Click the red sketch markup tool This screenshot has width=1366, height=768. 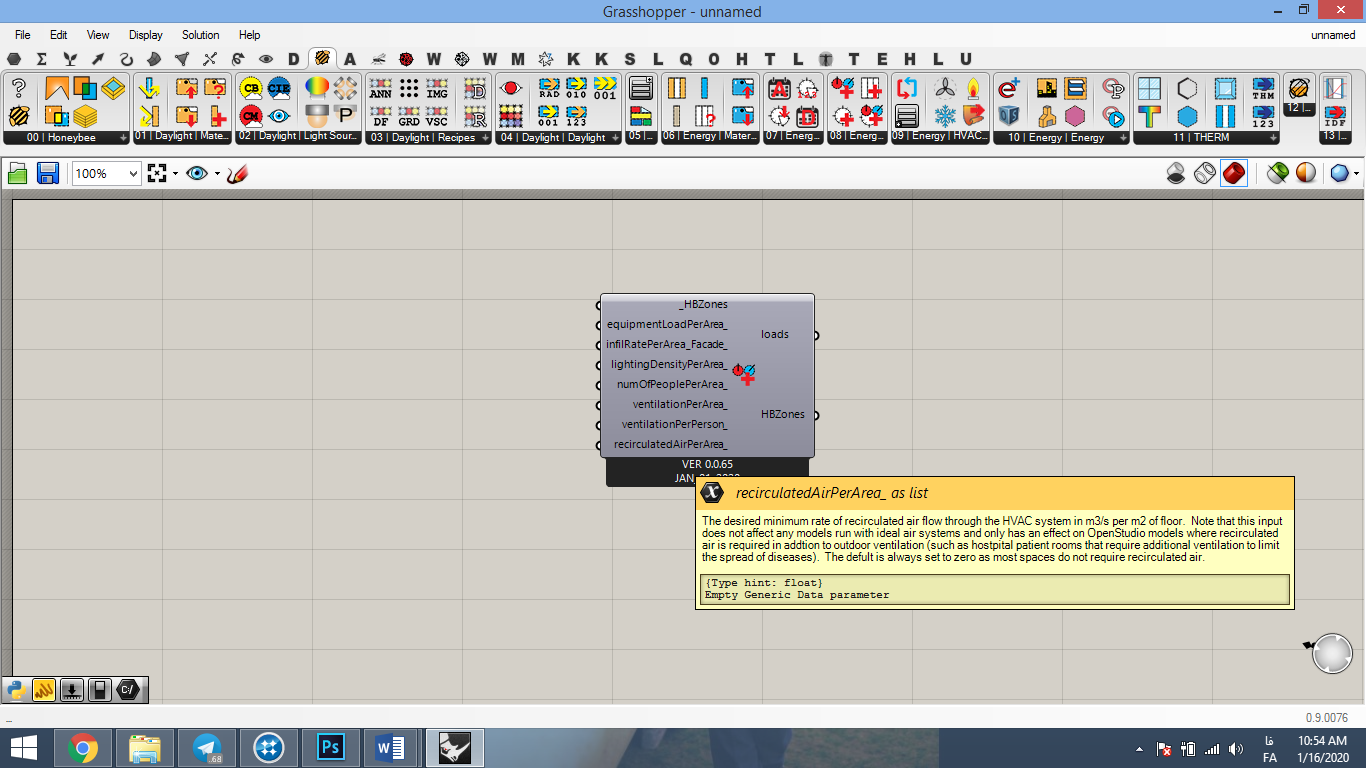[x=237, y=174]
